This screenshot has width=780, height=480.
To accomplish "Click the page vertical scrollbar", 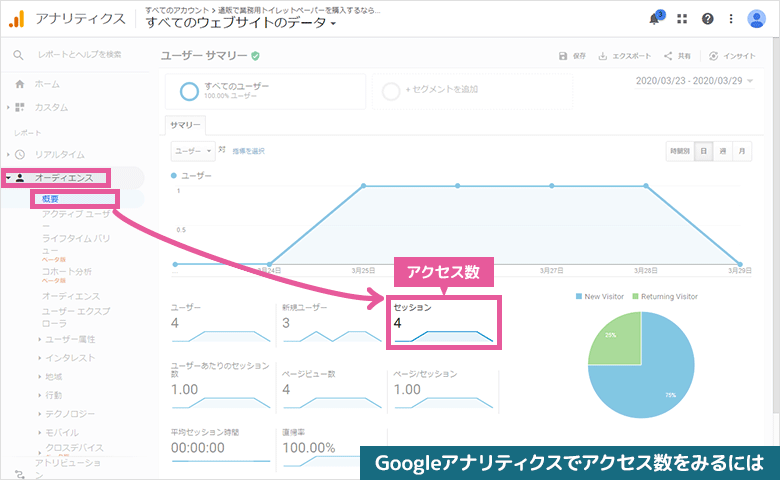I will (777, 224).
